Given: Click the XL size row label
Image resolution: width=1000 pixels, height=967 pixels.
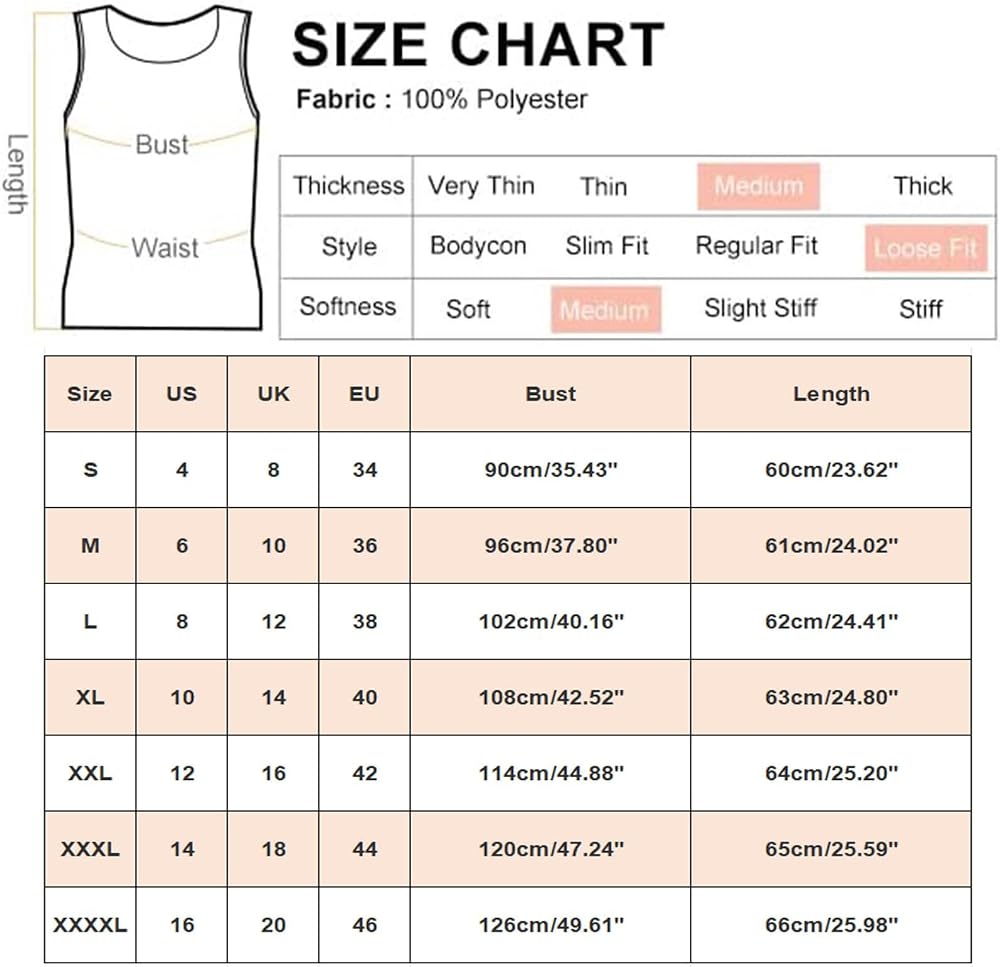Looking at the screenshot, I should tap(90, 697).
